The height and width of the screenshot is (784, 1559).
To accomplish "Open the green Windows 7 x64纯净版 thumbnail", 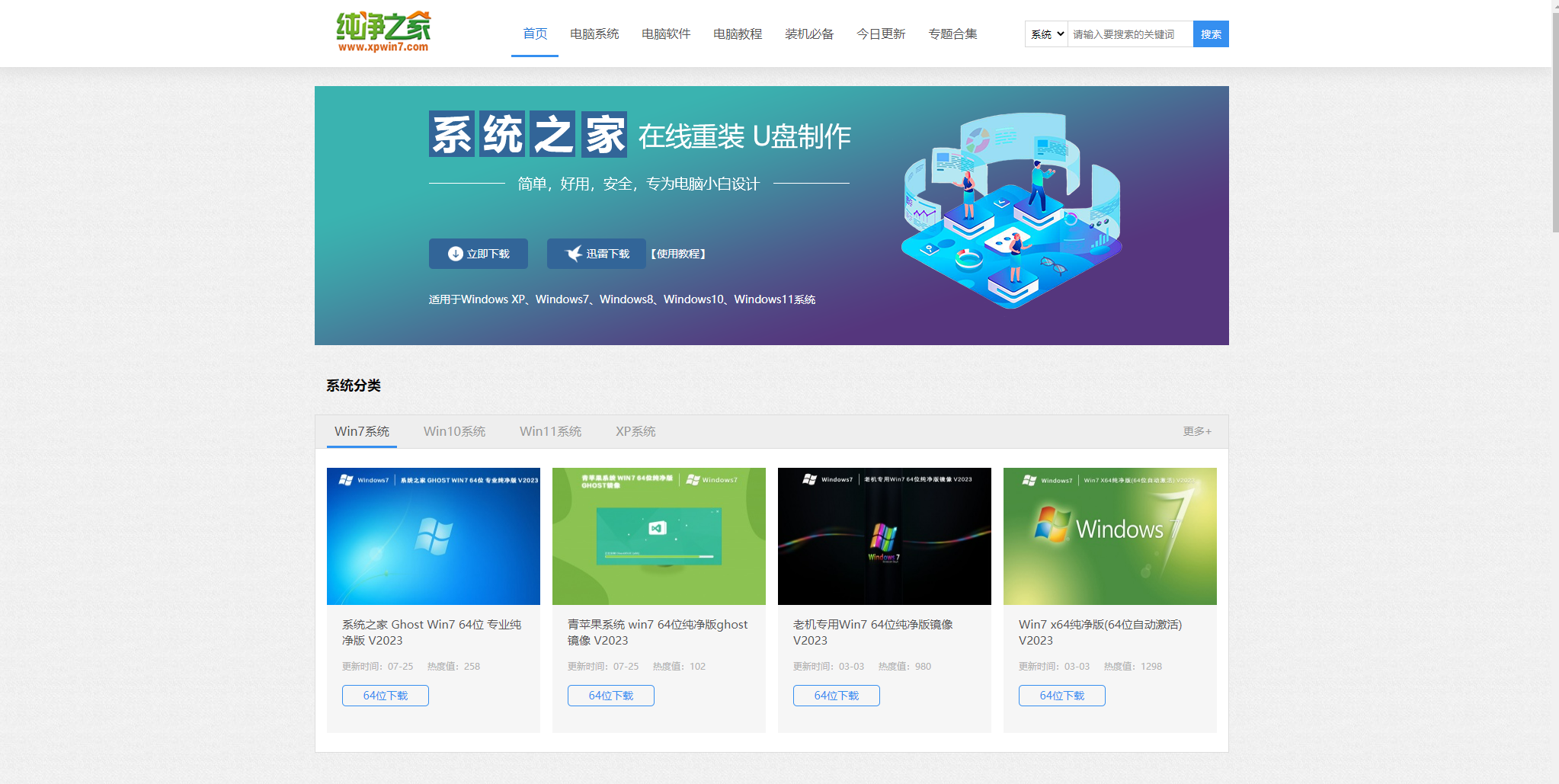I will (x=1110, y=536).
